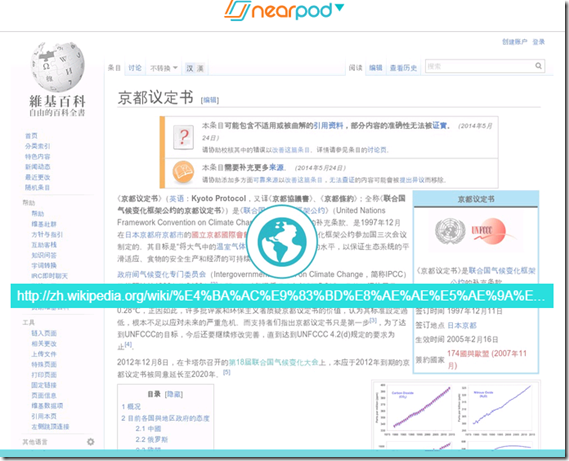Screen dimensions: 569x461
Task: Open 字词转换 sidebar link
Action: pos(44,265)
